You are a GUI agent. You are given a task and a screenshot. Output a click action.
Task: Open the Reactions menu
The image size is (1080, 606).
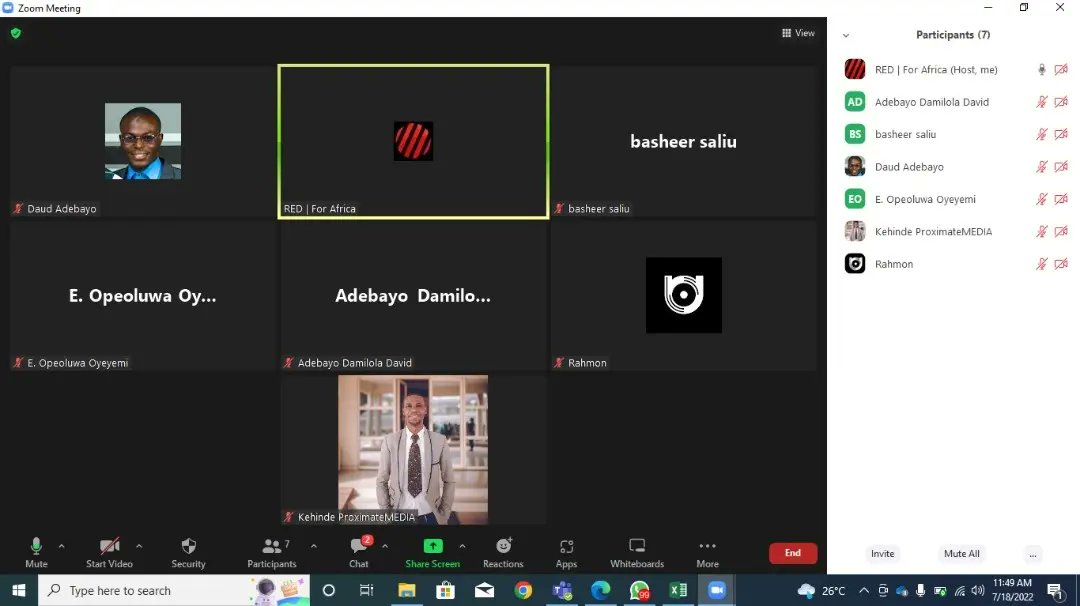[503, 553]
